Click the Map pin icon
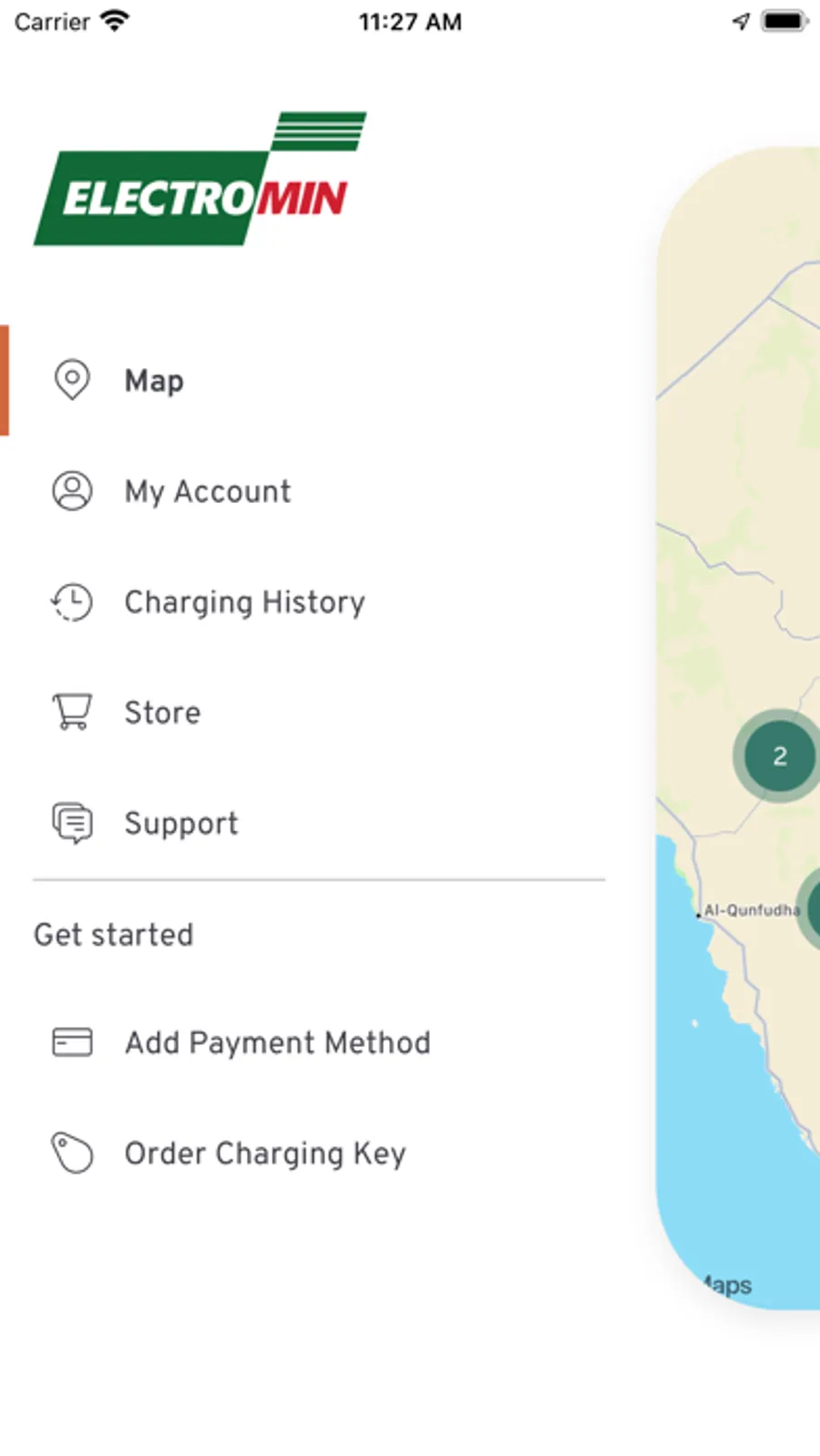The height and width of the screenshot is (1456, 820). [72, 379]
